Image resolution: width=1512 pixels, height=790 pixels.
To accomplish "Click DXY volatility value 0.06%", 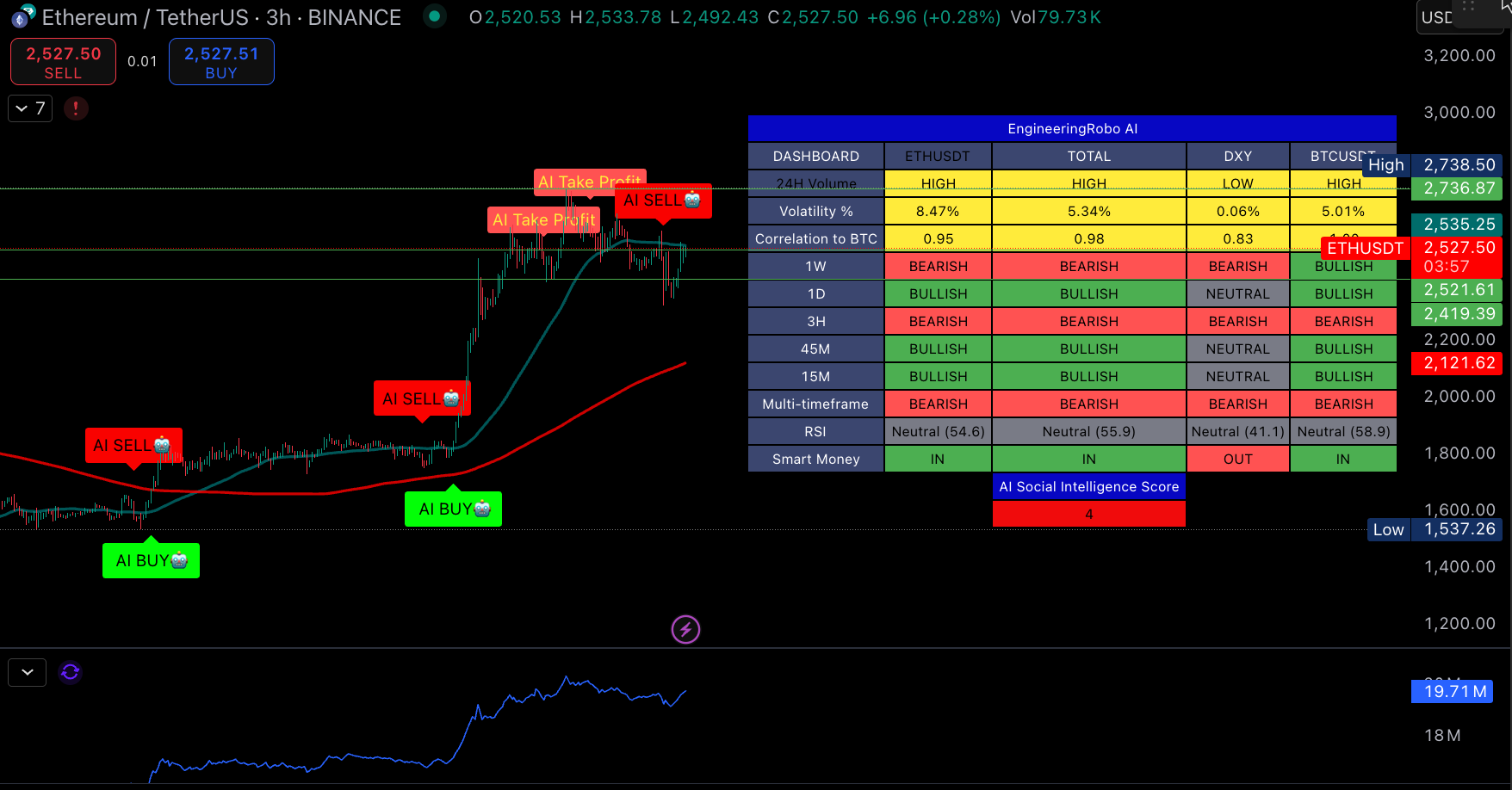I will click(x=1238, y=211).
